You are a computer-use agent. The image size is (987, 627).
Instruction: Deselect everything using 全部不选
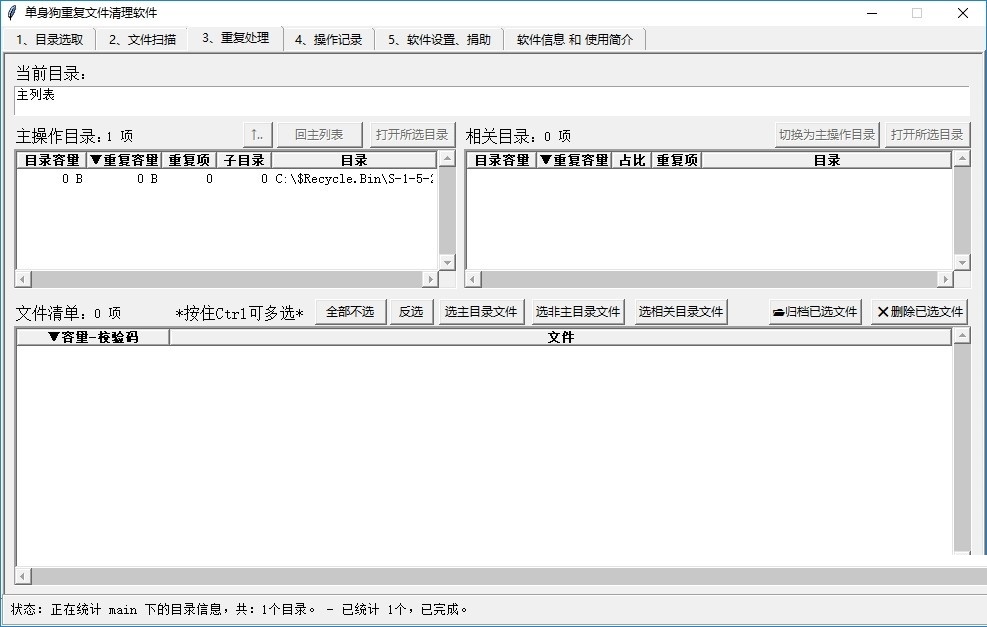[x=351, y=311]
